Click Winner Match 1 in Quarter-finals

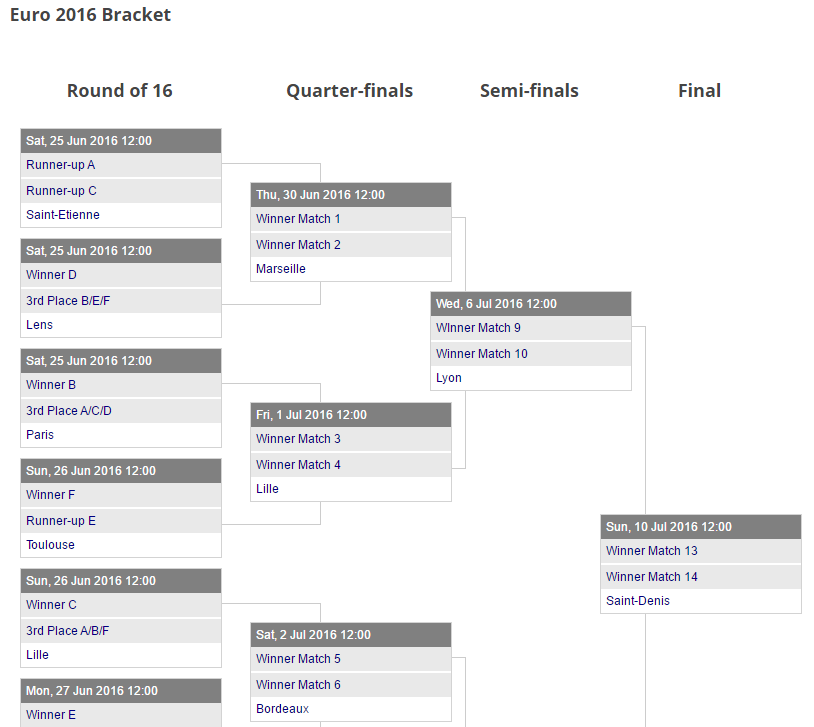(x=298, y=219)
